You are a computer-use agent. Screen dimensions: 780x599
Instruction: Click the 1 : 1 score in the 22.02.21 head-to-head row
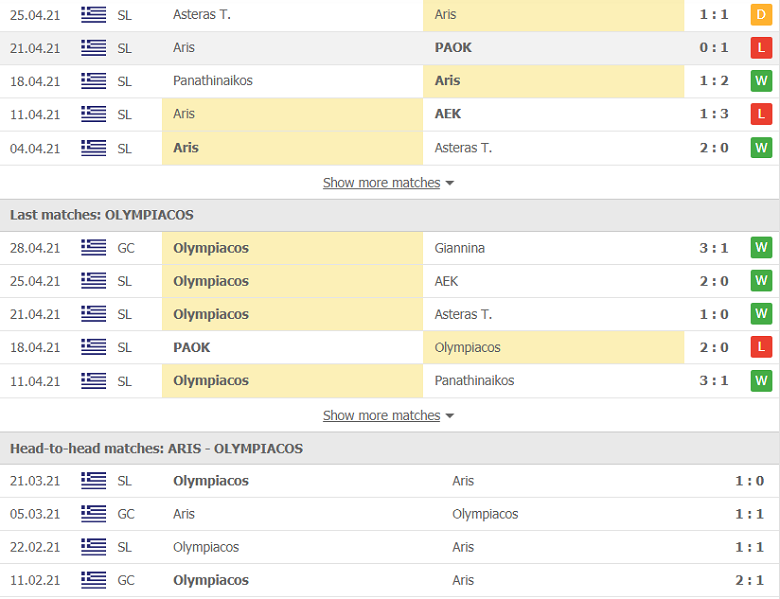pos(750,547)
